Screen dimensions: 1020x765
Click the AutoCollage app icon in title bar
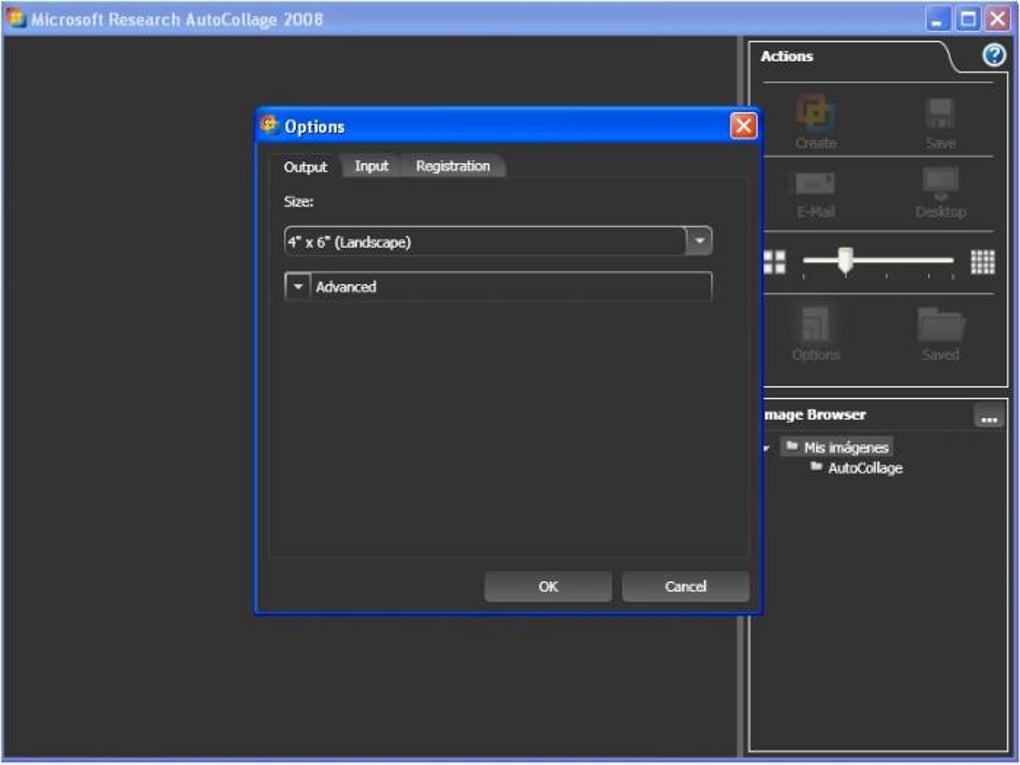pos(15,18)
